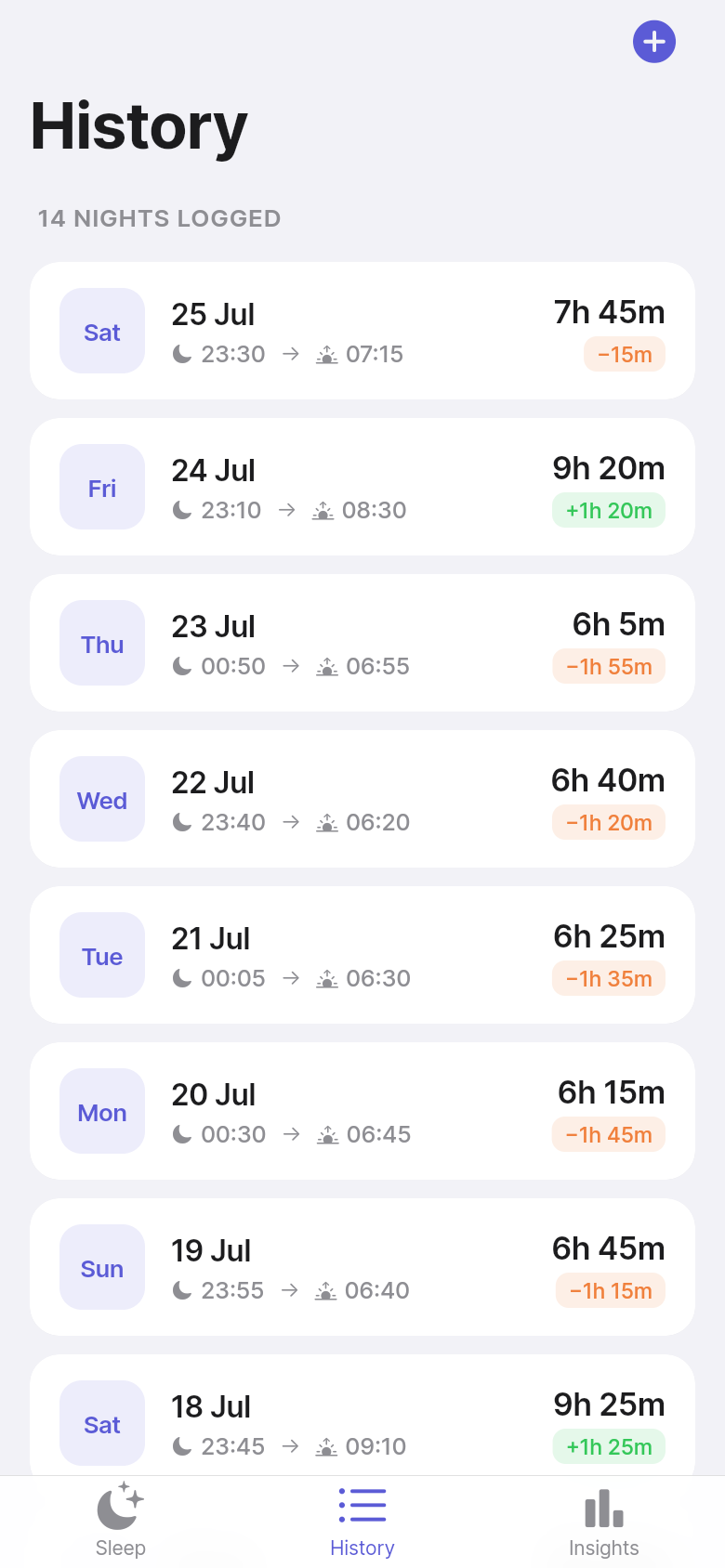Click the Fri day badge for 24 Jul
This screenshot has height=1568, width=725.
tap(102, 487)
